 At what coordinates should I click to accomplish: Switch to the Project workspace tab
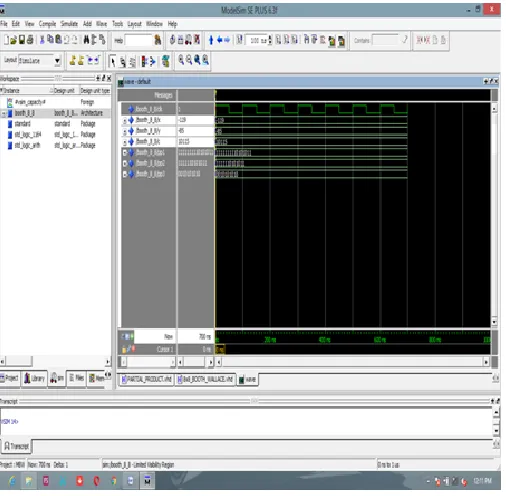pos(10,378)
